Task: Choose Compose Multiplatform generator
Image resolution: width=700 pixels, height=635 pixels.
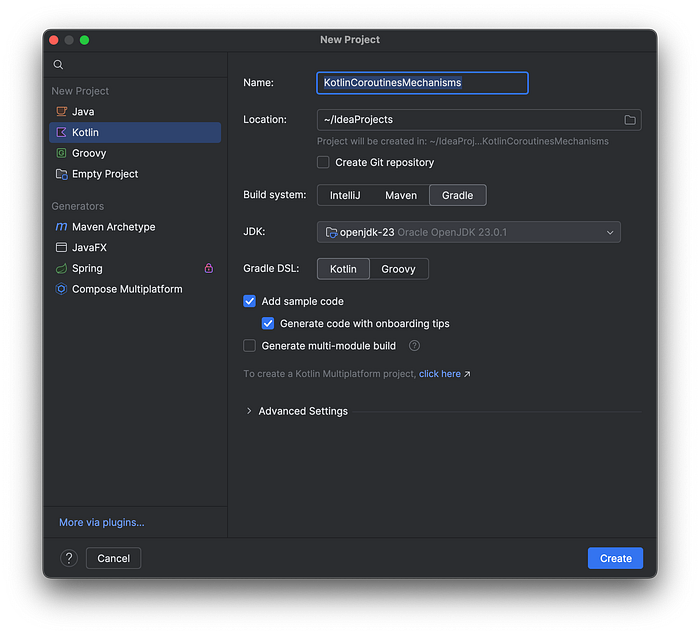Action: (x=118, y=289)
